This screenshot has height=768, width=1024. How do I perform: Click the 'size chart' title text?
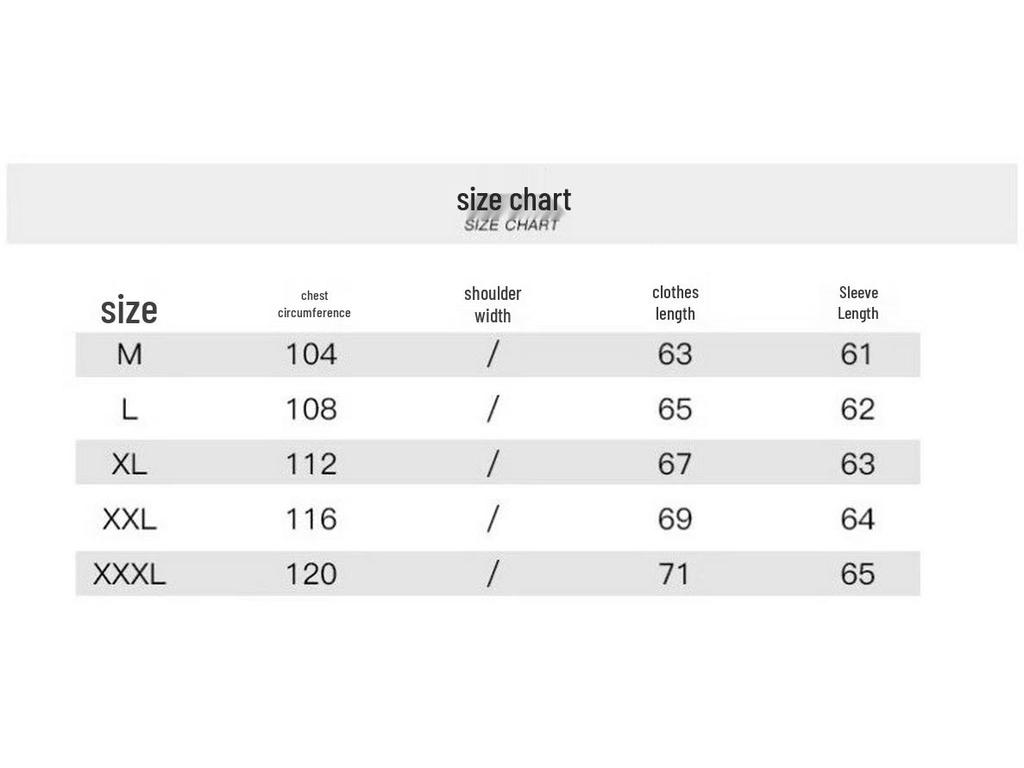pyautogui.click(x=513, y=200)
